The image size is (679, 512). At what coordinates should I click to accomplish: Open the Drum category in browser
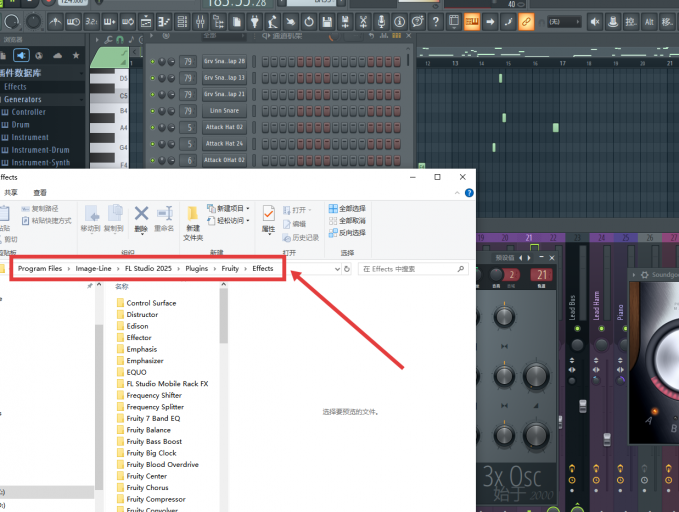(x=20, y=124)
